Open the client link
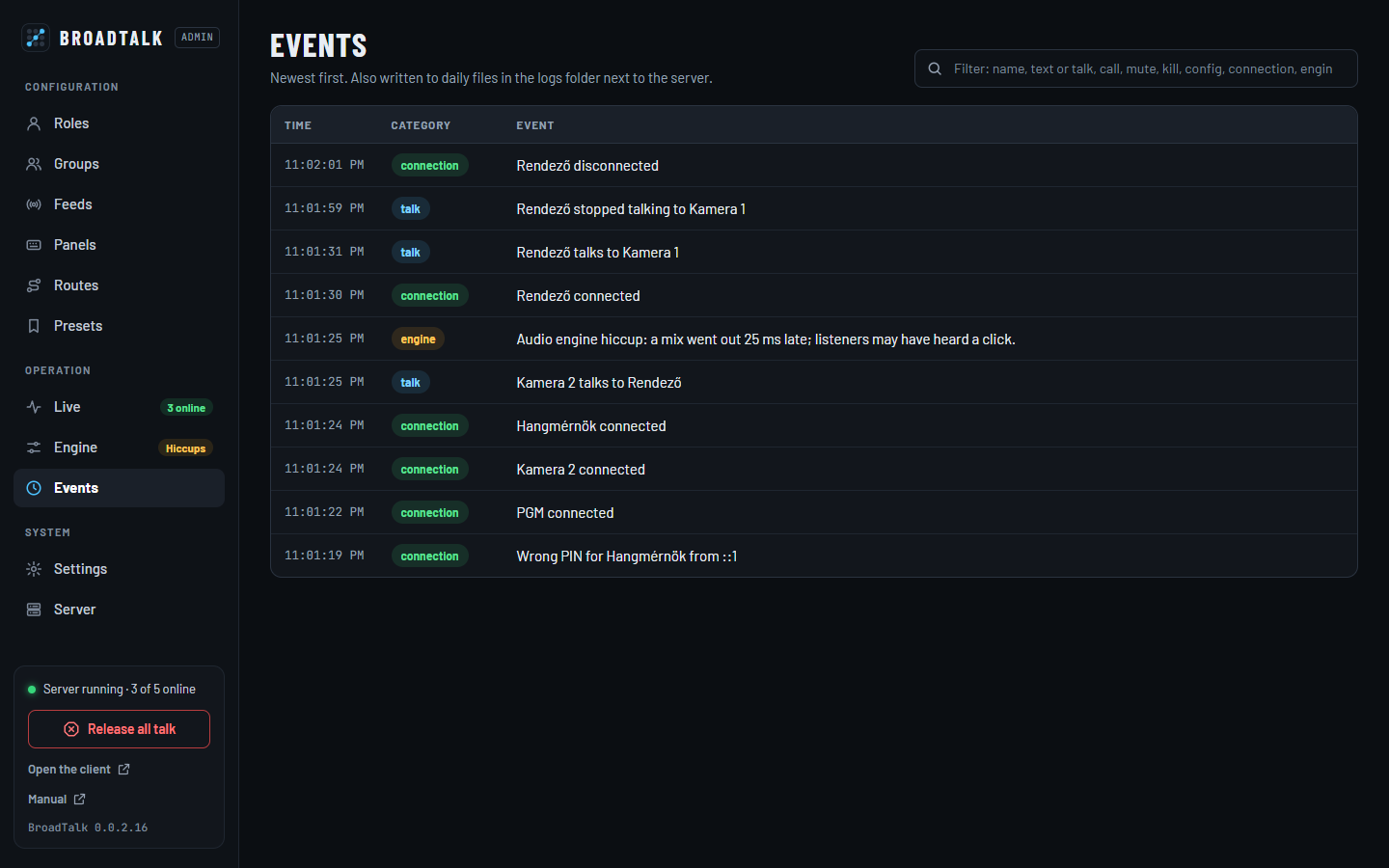 coord(78,770)
